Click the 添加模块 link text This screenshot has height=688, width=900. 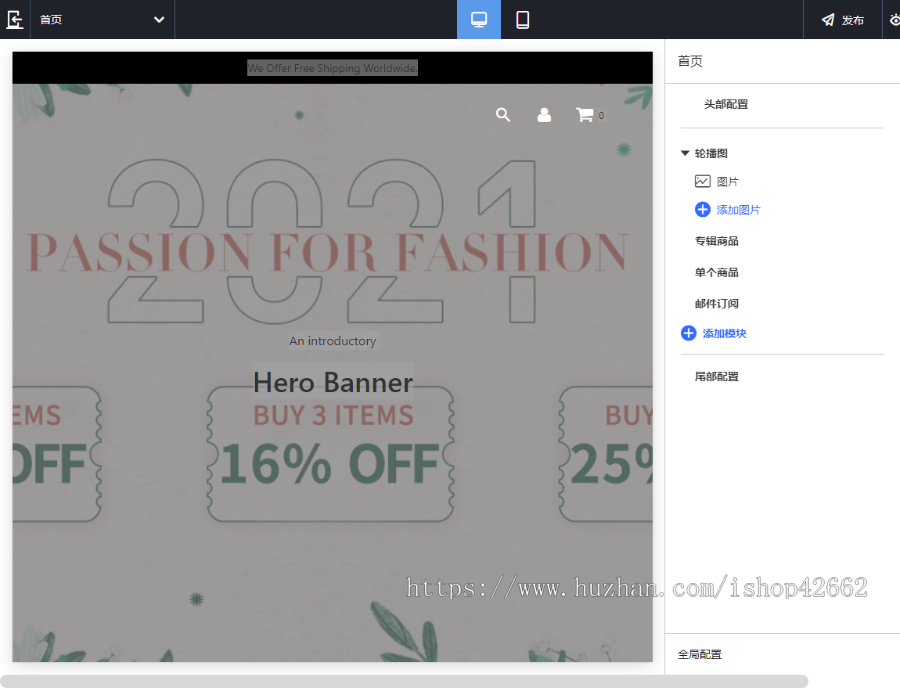[724, 333]
